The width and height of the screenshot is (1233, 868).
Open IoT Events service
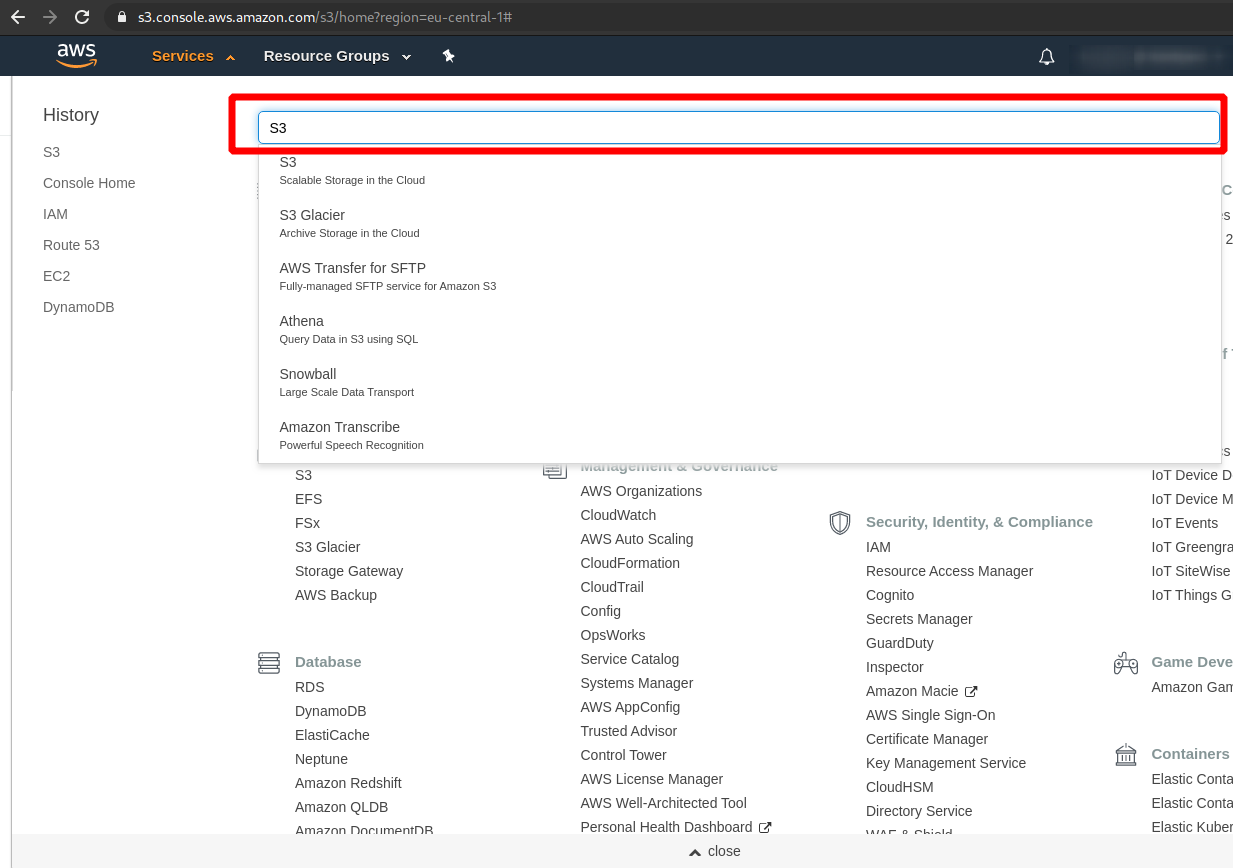click(1184, 523)
